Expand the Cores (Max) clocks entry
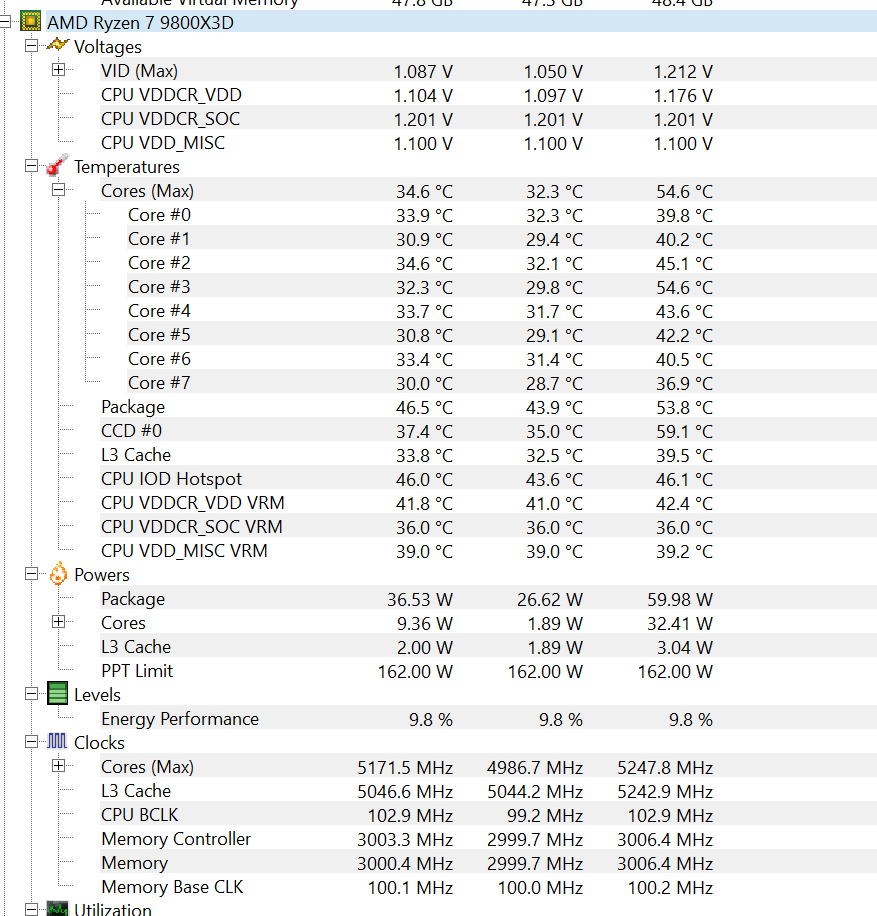This screenshot has height=916, width=877. point(58,766)
